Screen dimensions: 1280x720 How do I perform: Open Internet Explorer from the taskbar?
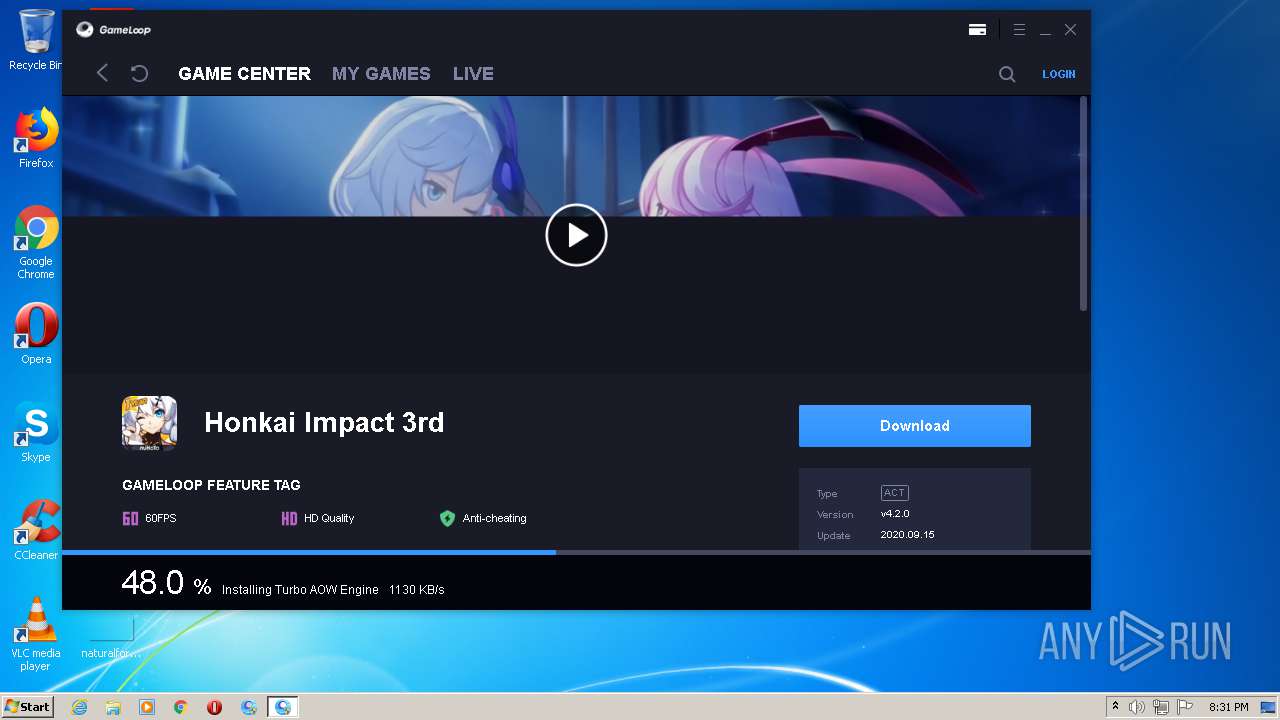point(79,707)
